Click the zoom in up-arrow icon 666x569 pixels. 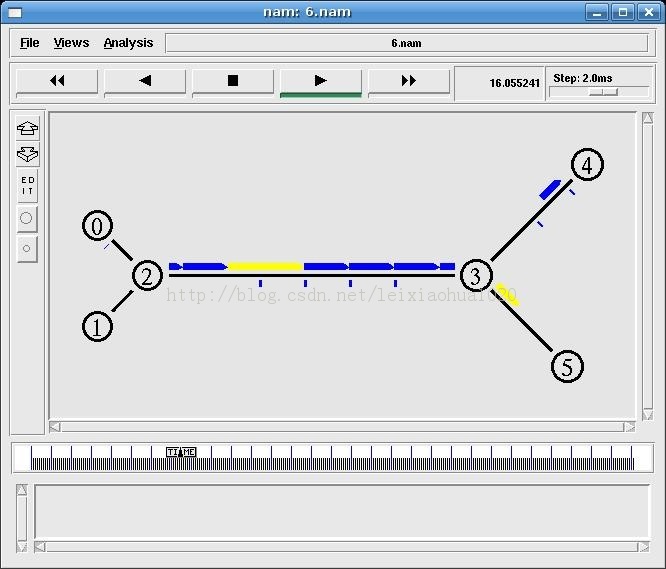(28, 128)
